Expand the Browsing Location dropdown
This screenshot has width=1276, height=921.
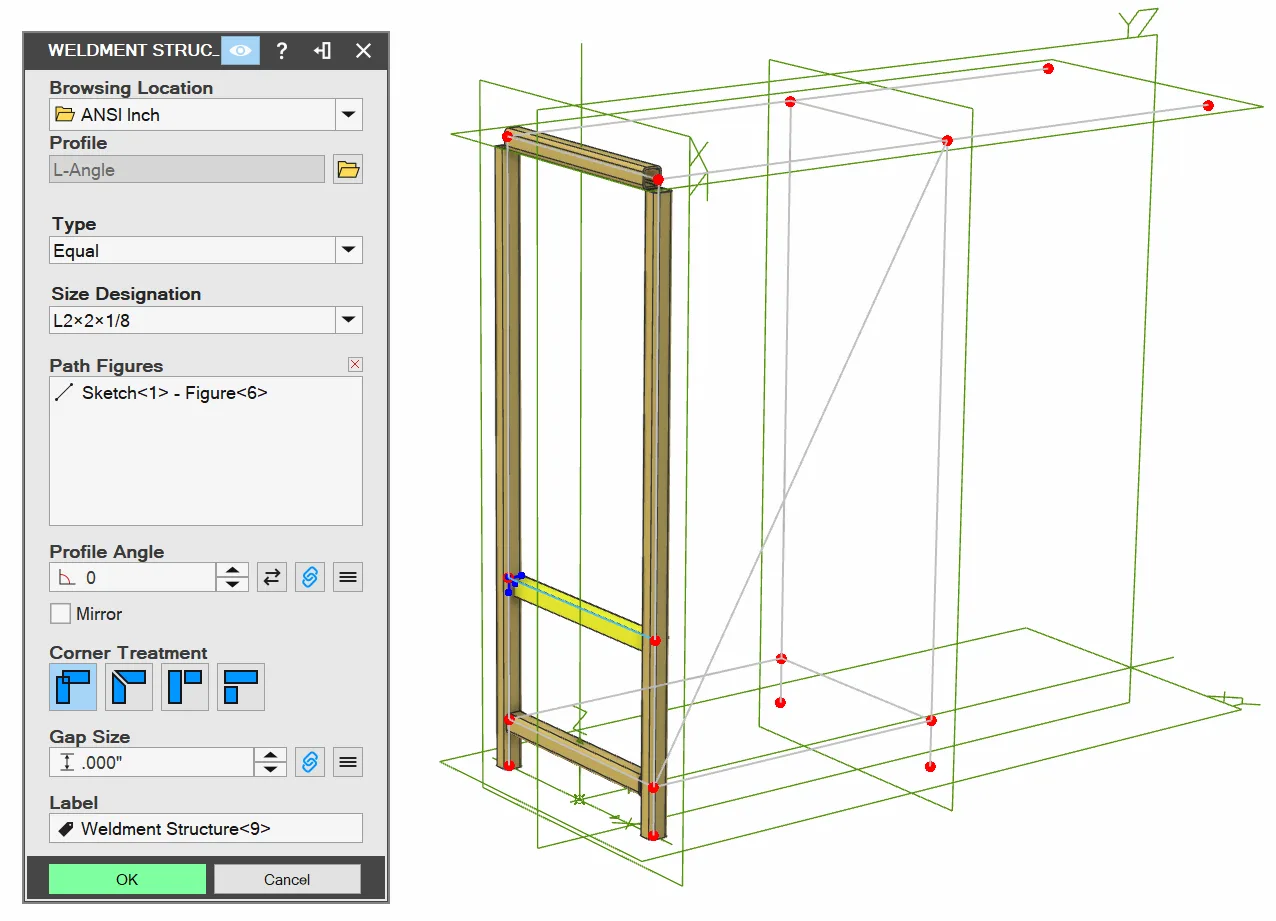click(x=348, y=115)
